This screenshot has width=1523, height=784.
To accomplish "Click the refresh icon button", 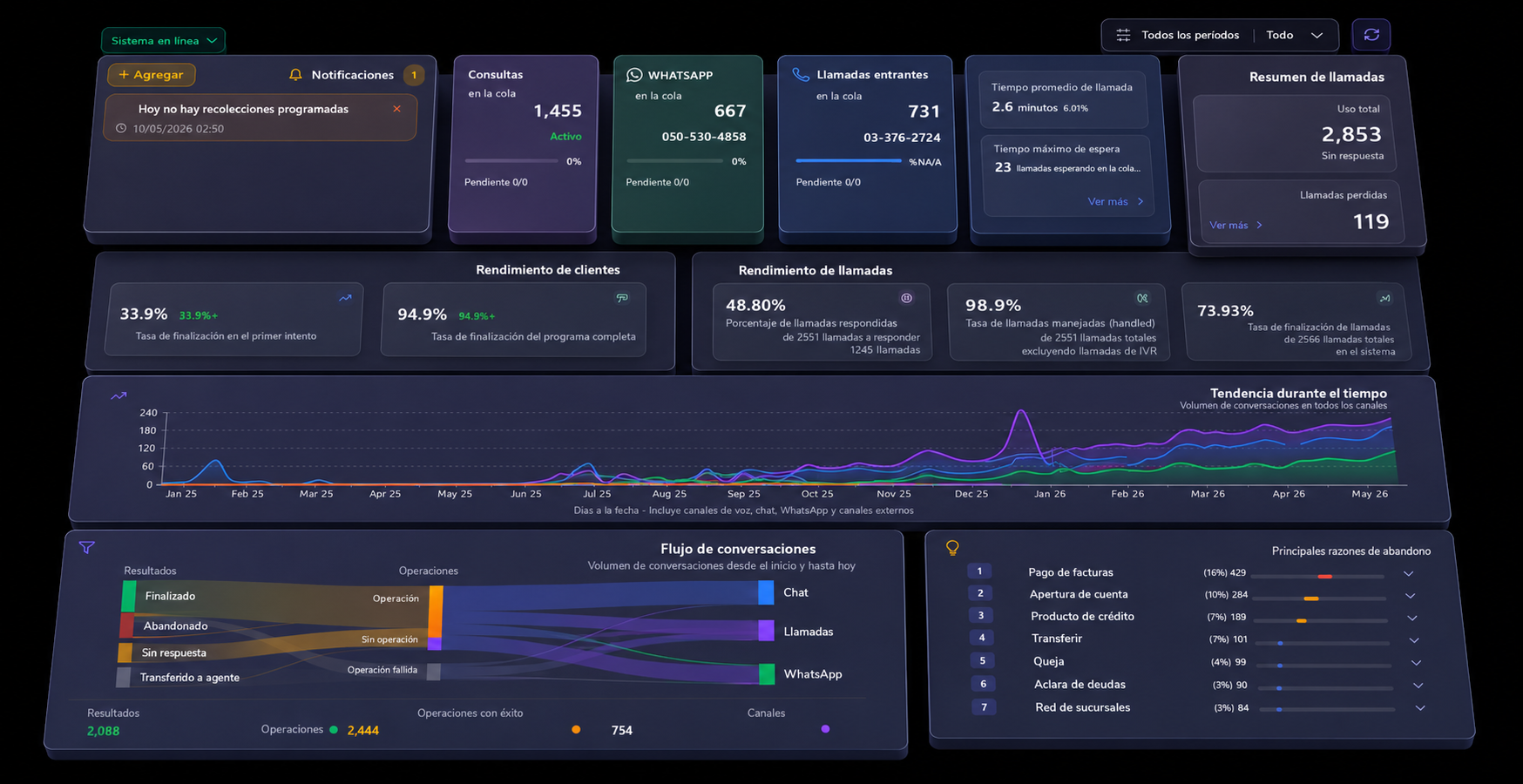I will (x=1371, y=35).
